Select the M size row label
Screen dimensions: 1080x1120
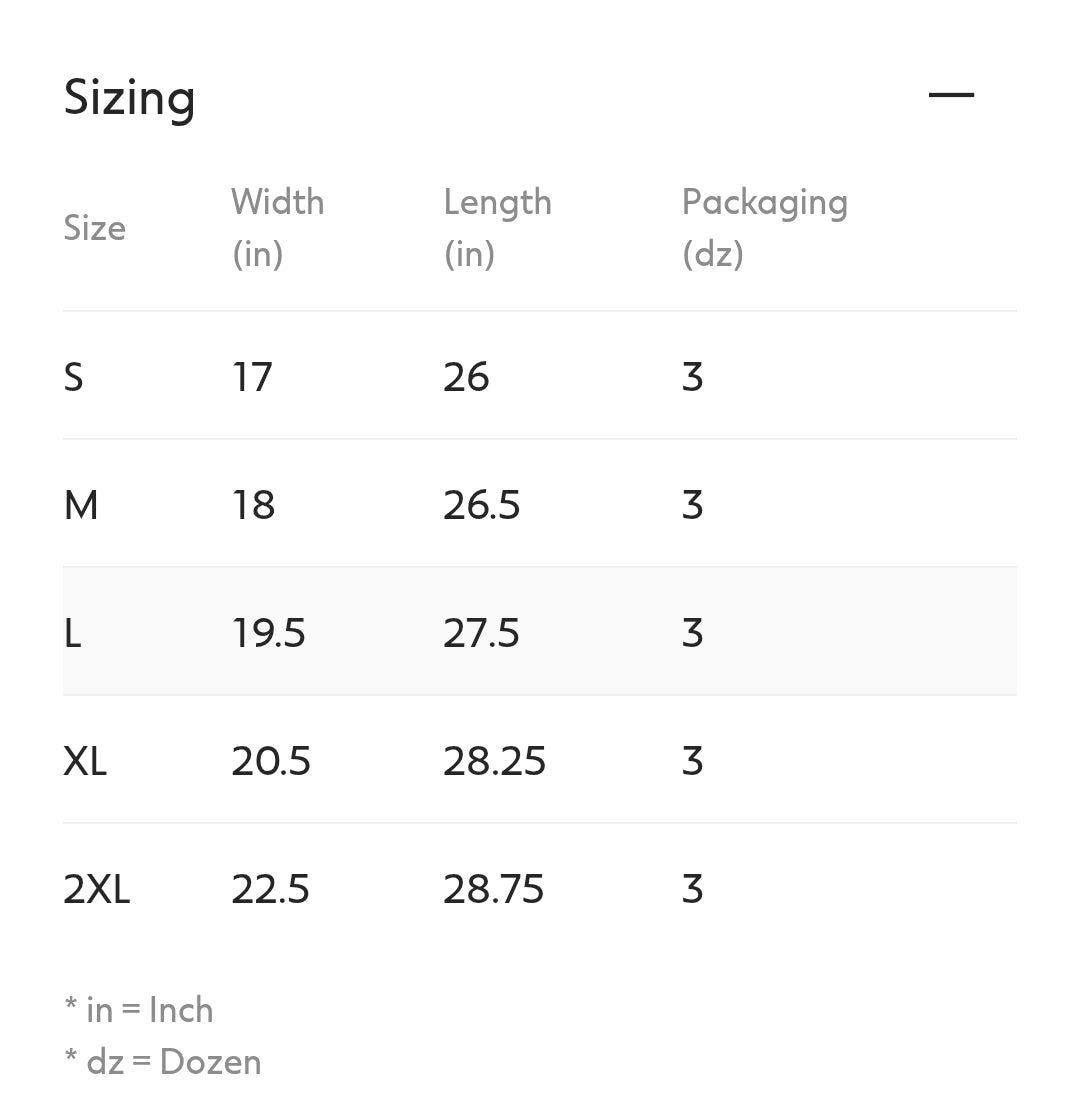[x=81, y=505]
